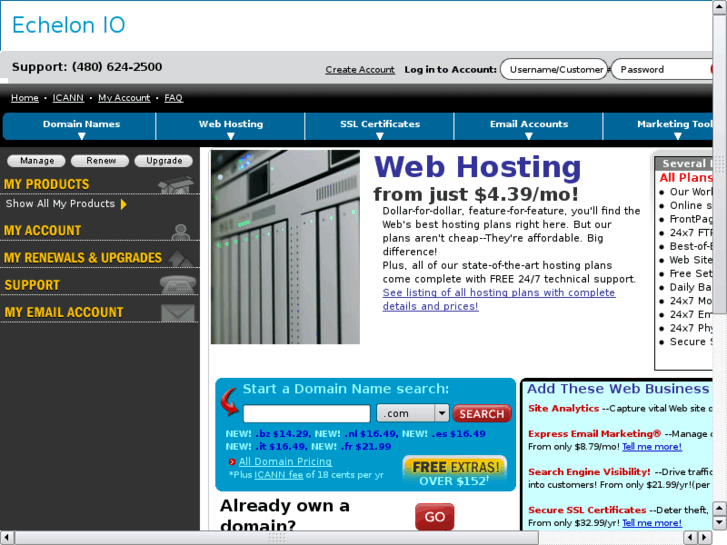Click the horizontal scrollbar thumb

[x=277, y=538]
